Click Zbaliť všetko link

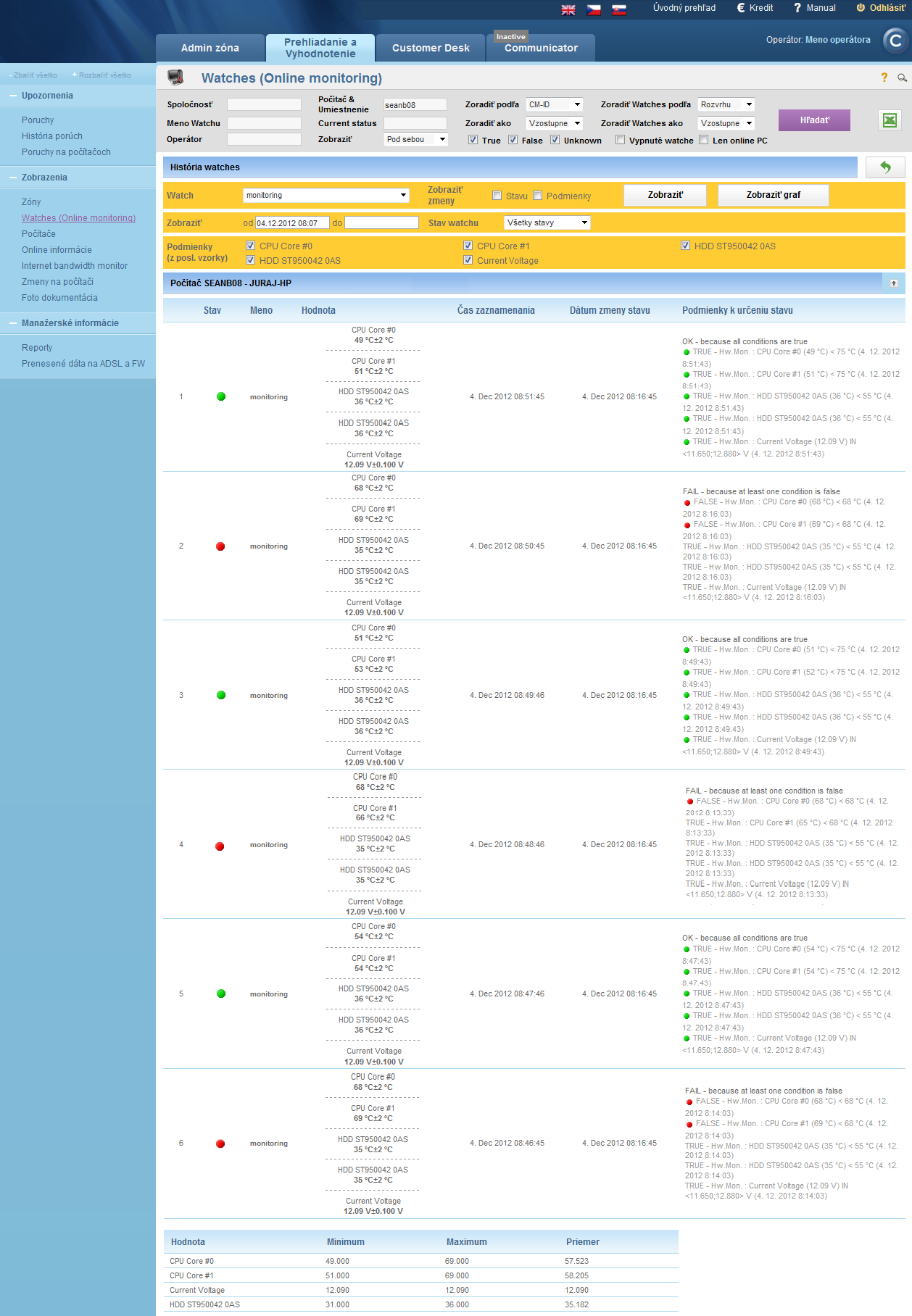click(x=35, y=75)
